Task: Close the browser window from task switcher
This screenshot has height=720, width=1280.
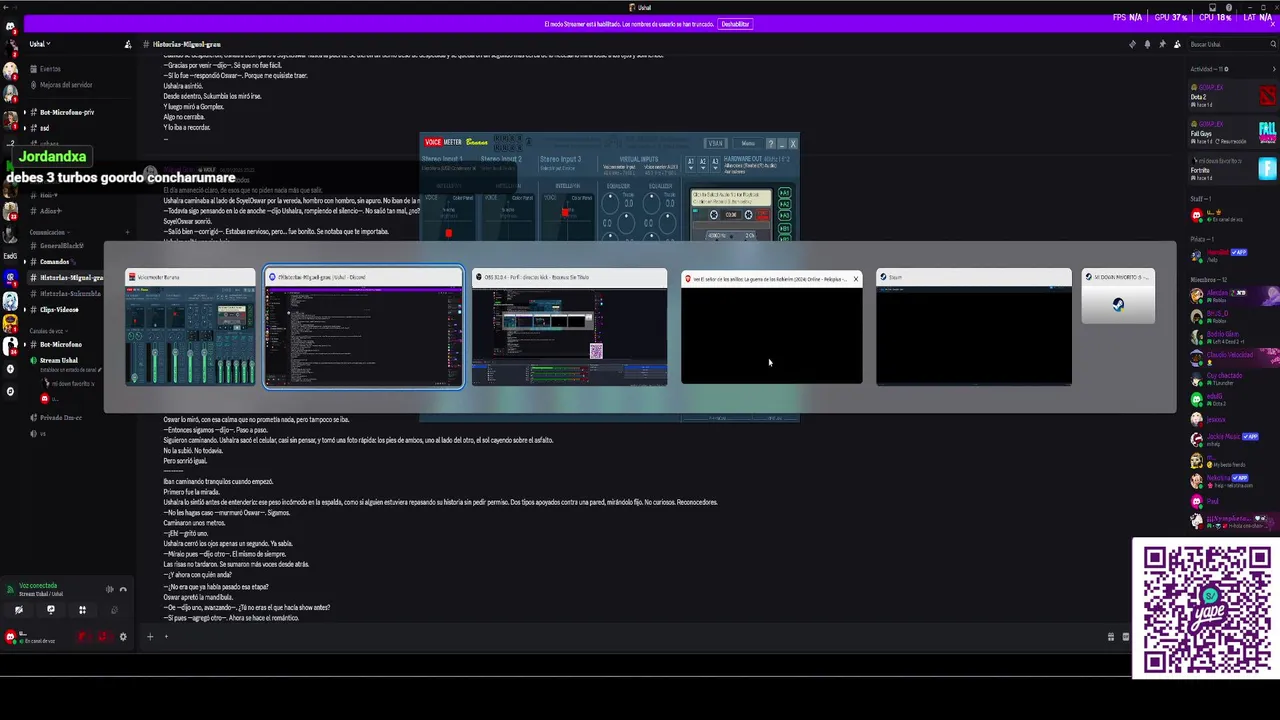Action: pos(855,279)
